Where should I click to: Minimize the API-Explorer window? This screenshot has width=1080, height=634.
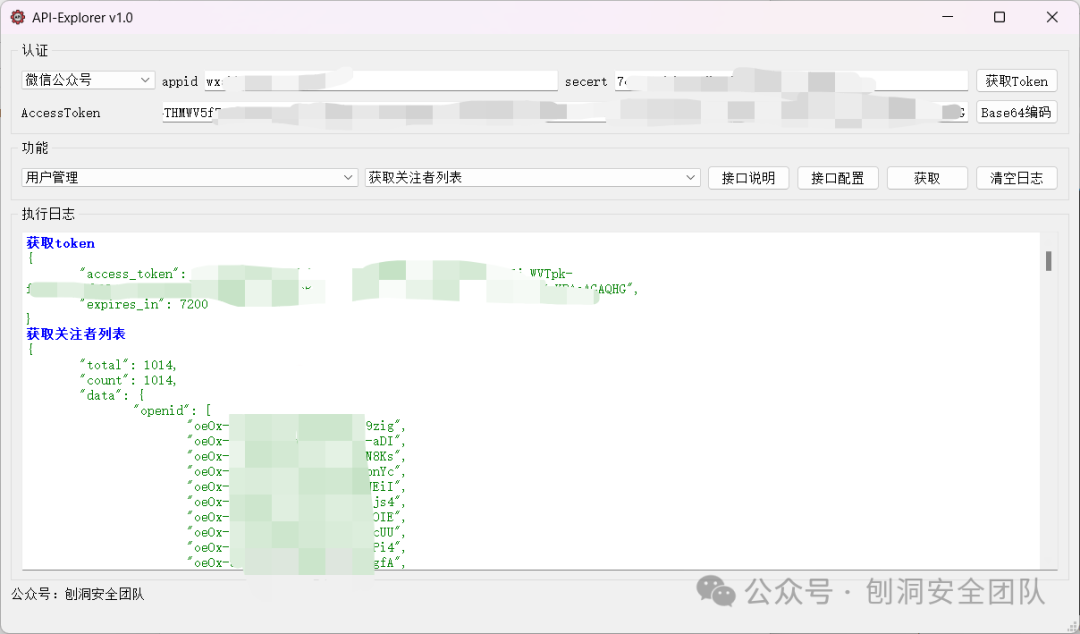coord(948,17)
